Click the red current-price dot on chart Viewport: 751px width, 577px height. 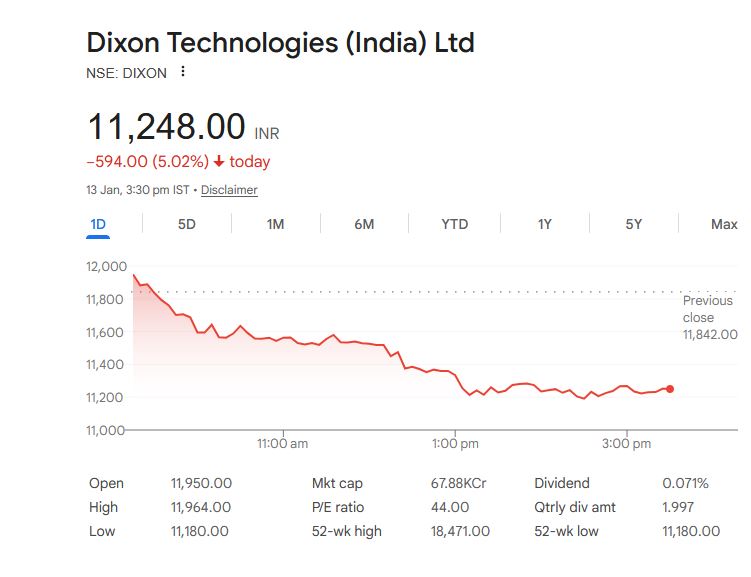click(669, 389)
